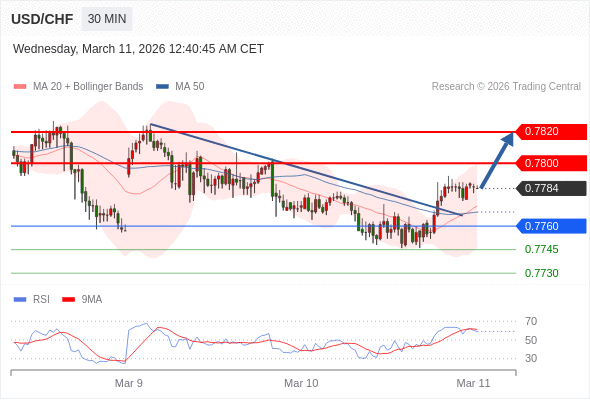Click the green 0.7745 support label
590x400 pixels.
click(x=541, y=249)
